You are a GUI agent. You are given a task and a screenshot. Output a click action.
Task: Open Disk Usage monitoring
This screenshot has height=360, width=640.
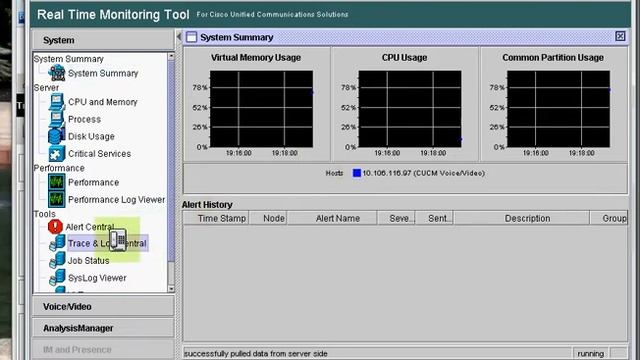[x=91, y=136]
